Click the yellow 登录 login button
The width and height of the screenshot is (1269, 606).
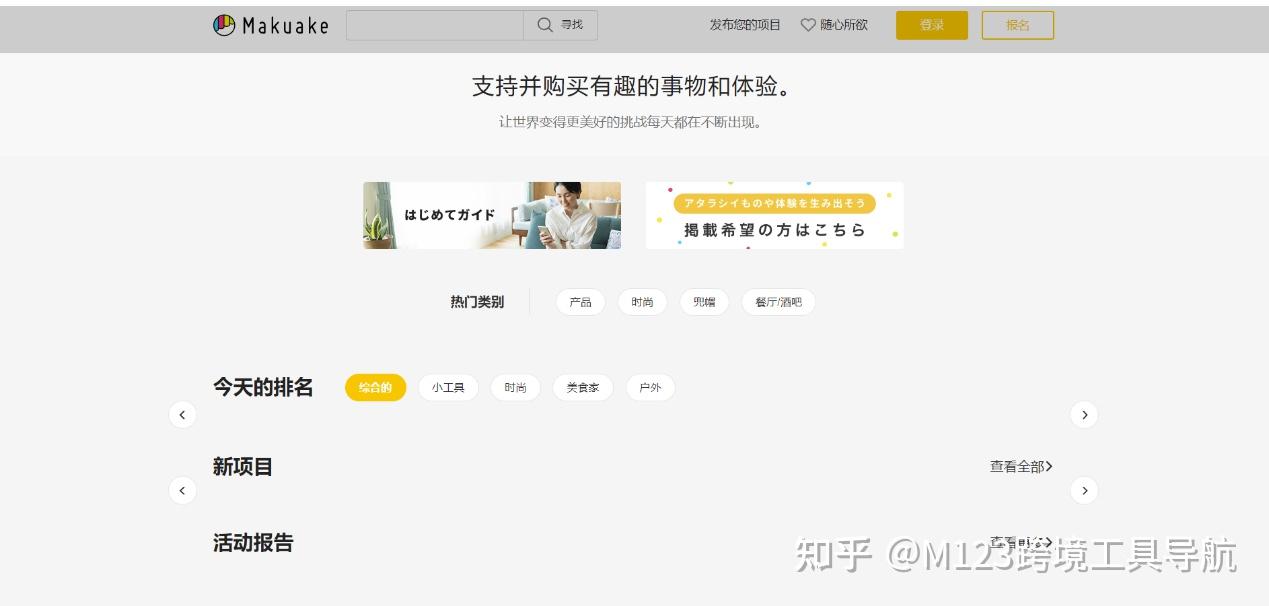(930, 25)
